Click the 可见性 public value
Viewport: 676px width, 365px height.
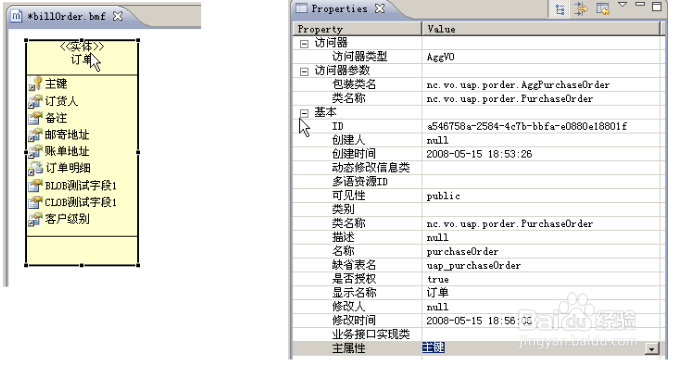pos(443,196)
